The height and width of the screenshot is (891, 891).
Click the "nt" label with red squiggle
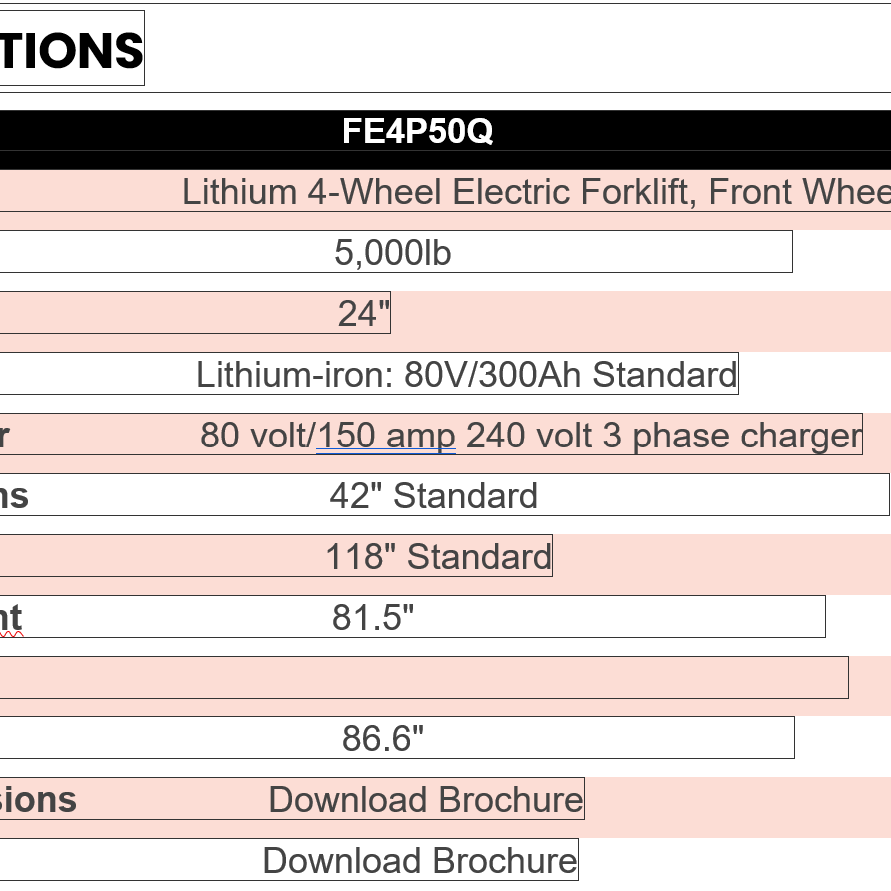click(x=10, y=618)
